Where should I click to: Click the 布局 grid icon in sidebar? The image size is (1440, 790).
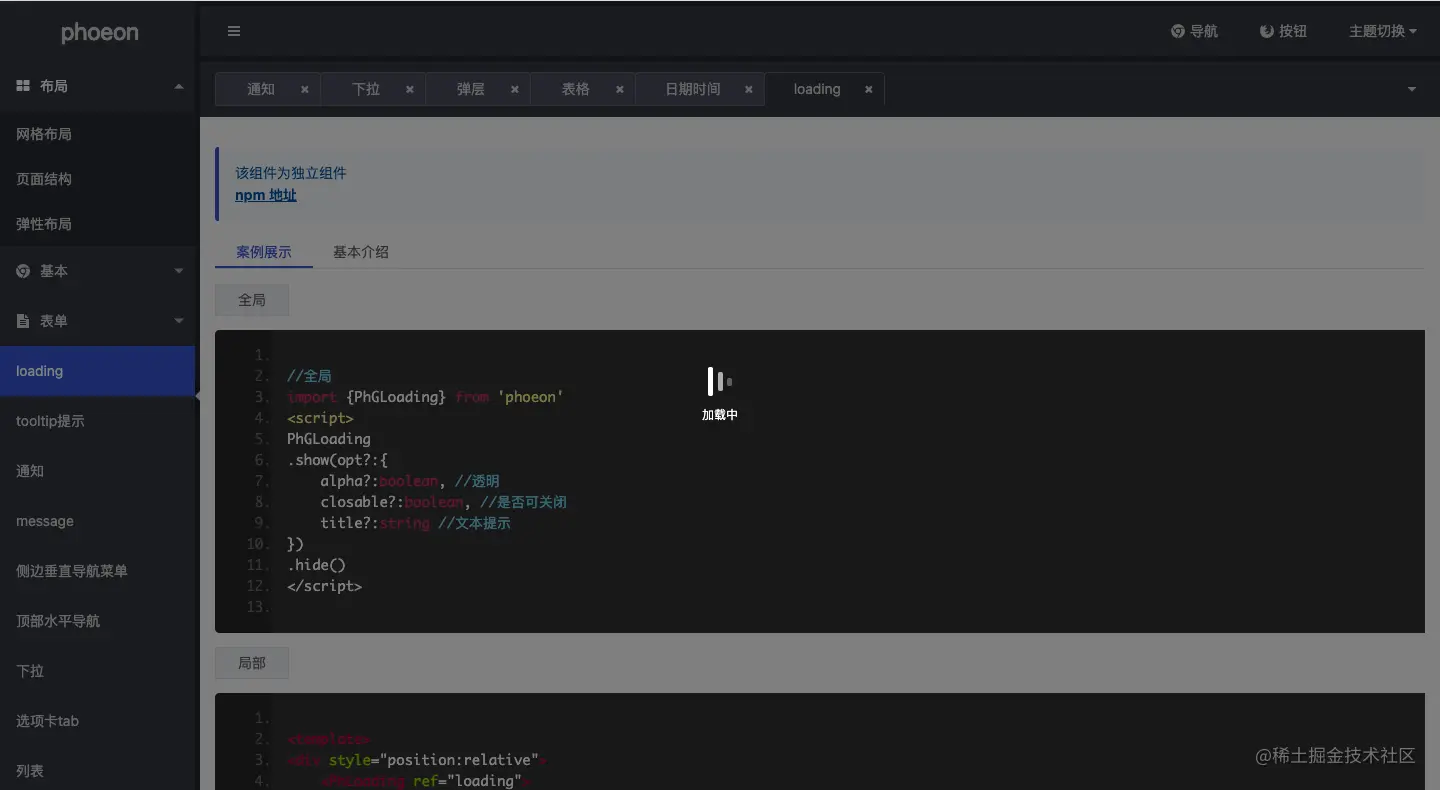pos(23,86)
